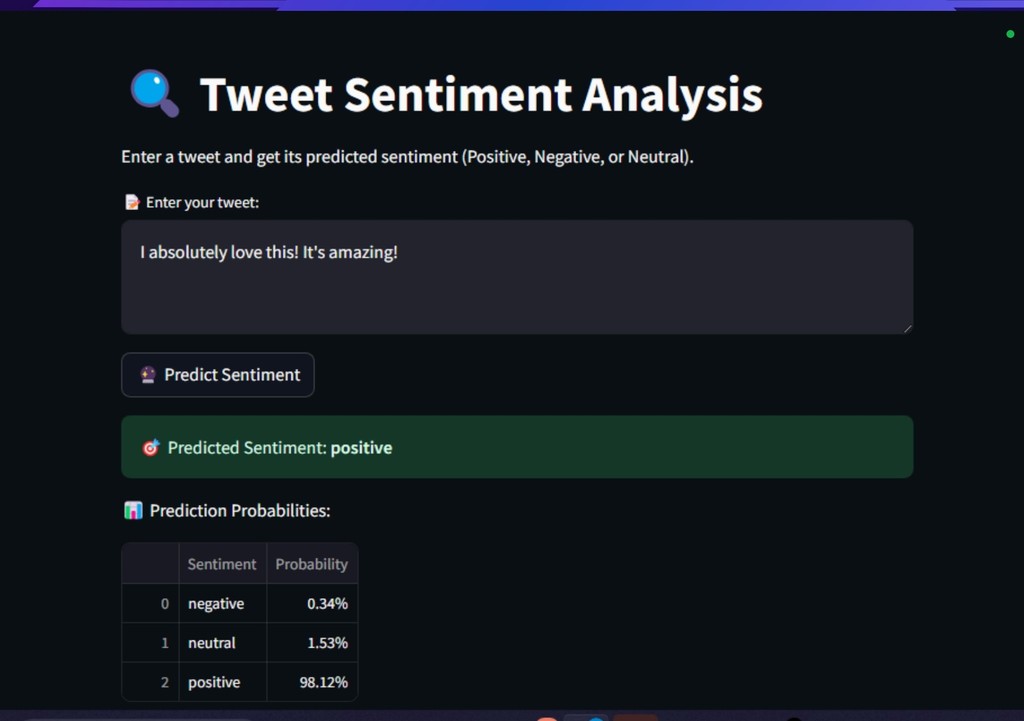The height and width of the screenshot is (721, 1024).
Task: Click the target icon beside Predicted Sentiment
Action: (x=151, y=448)
